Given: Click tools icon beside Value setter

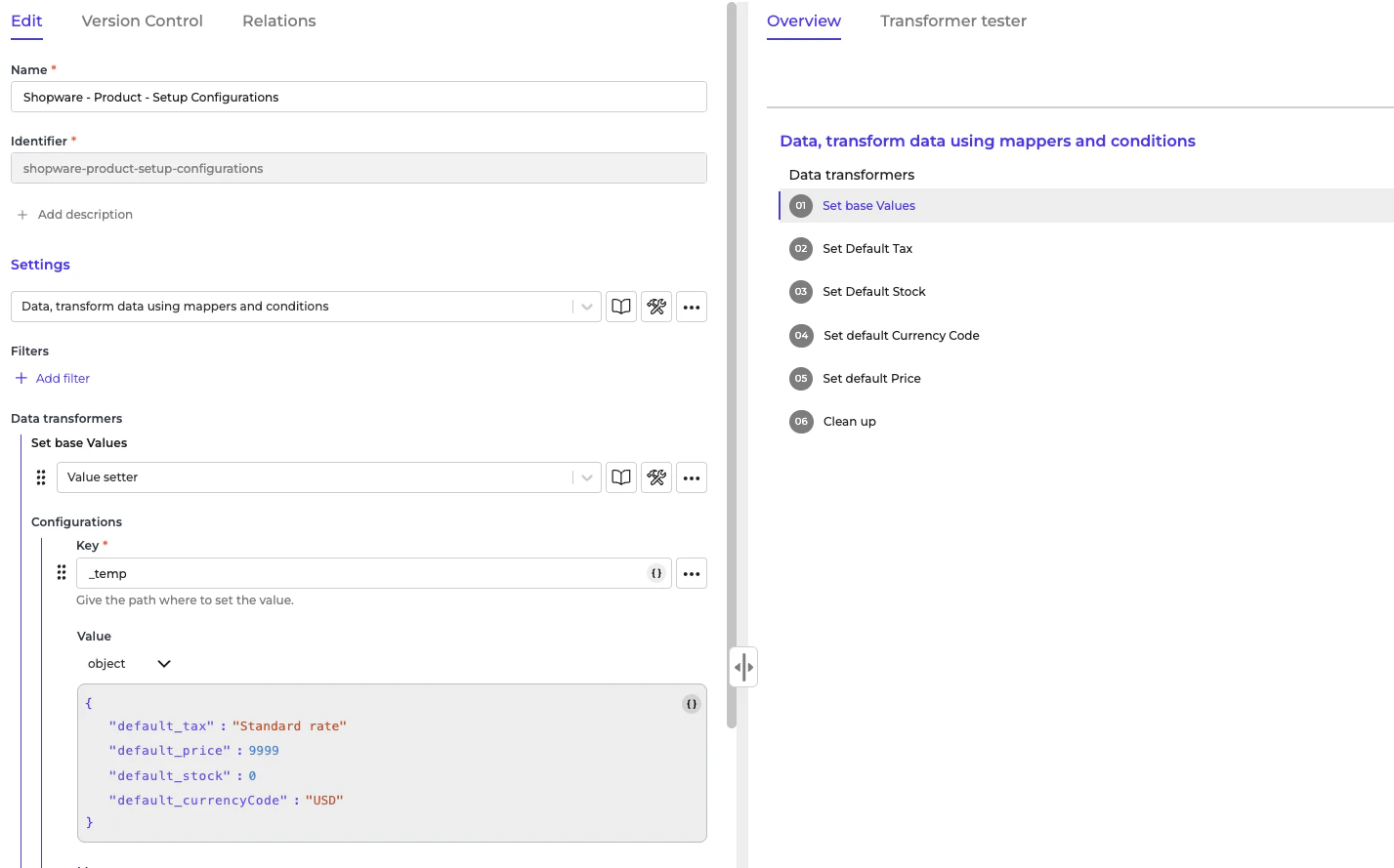Looking at the screenshot, I should pyautogui.click(x=656, y=477).
